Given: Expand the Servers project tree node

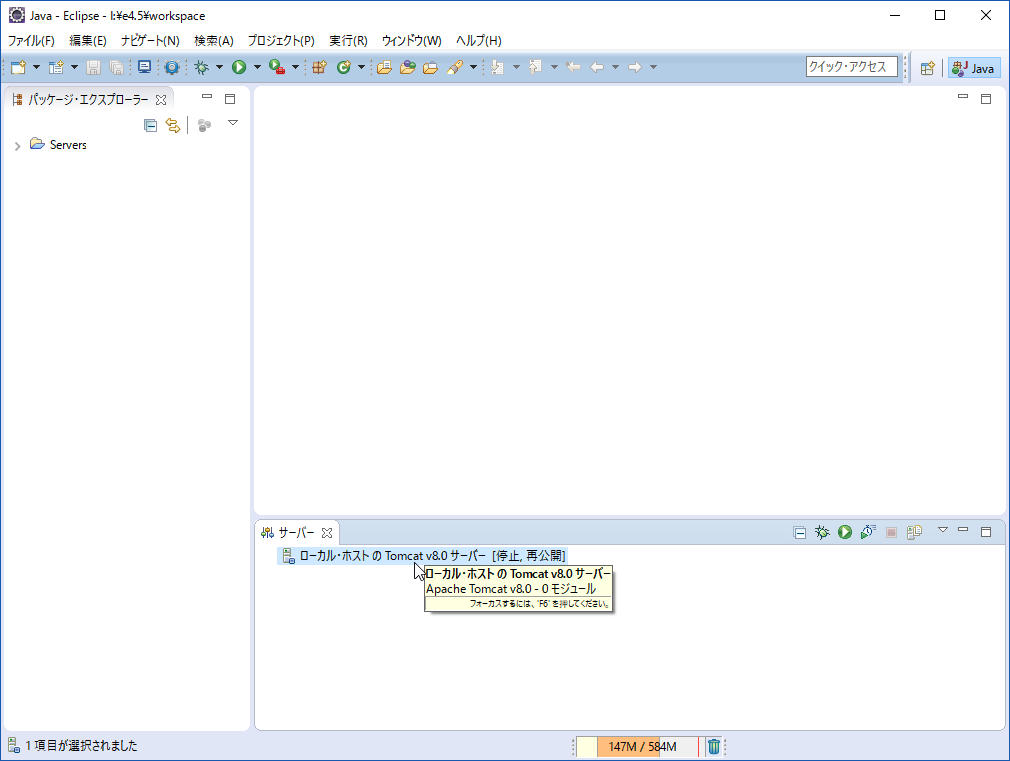Looking at the screenshot, I should (17, 146).
